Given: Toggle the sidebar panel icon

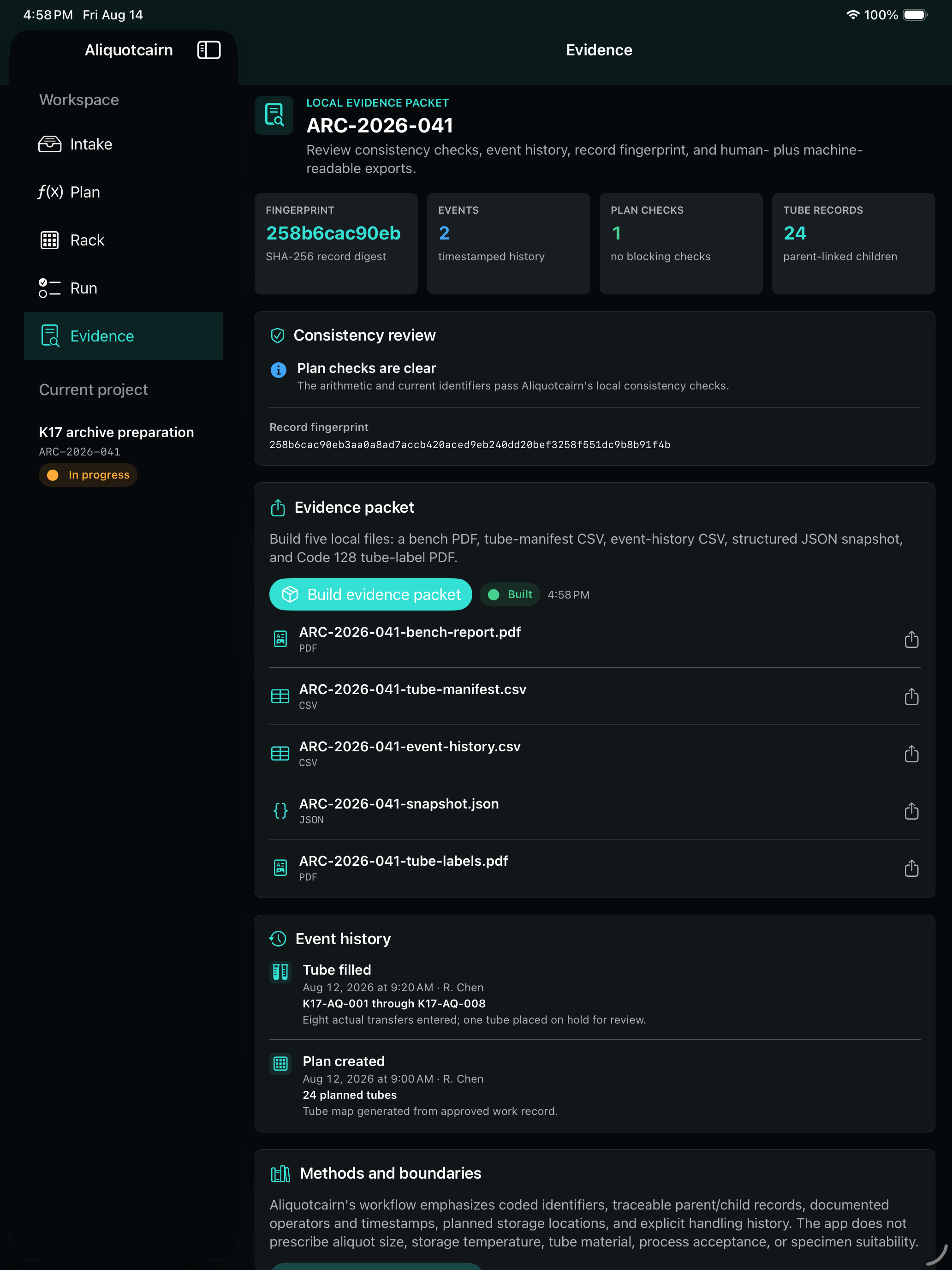Looking at the screenshot, I should point(209,50).
